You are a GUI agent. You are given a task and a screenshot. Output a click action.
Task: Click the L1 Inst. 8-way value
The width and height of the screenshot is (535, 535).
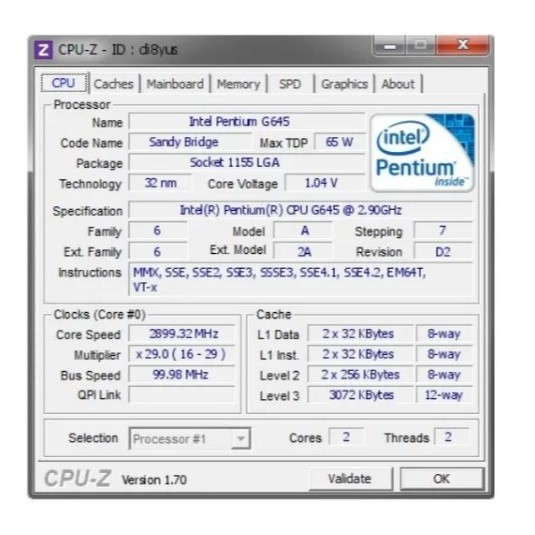point(444,354)
